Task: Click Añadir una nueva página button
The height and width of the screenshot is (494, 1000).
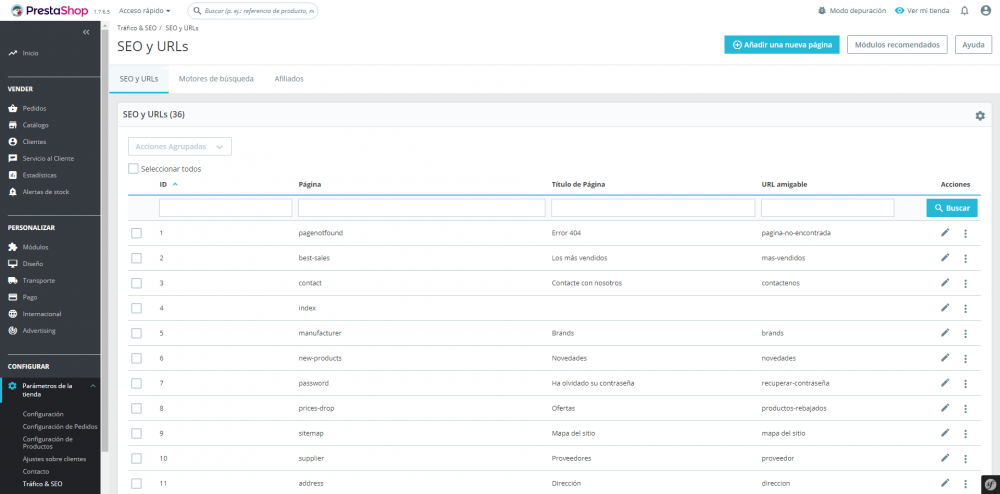Action: (x=782, y=45)
